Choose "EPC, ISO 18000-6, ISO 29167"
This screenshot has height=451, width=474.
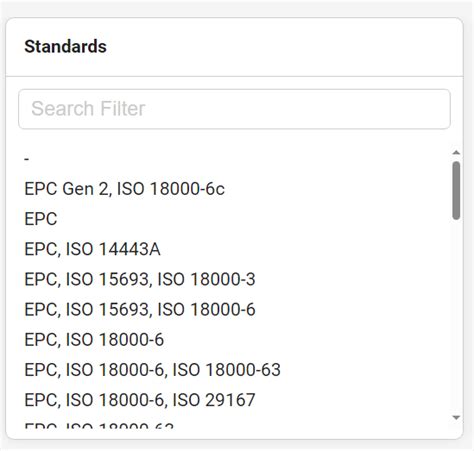coord(235,400)
